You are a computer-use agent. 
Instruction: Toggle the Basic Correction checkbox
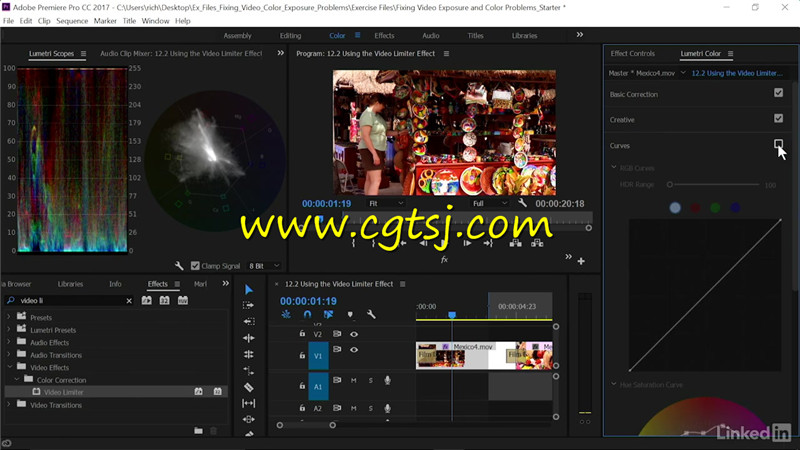[778, 93]
